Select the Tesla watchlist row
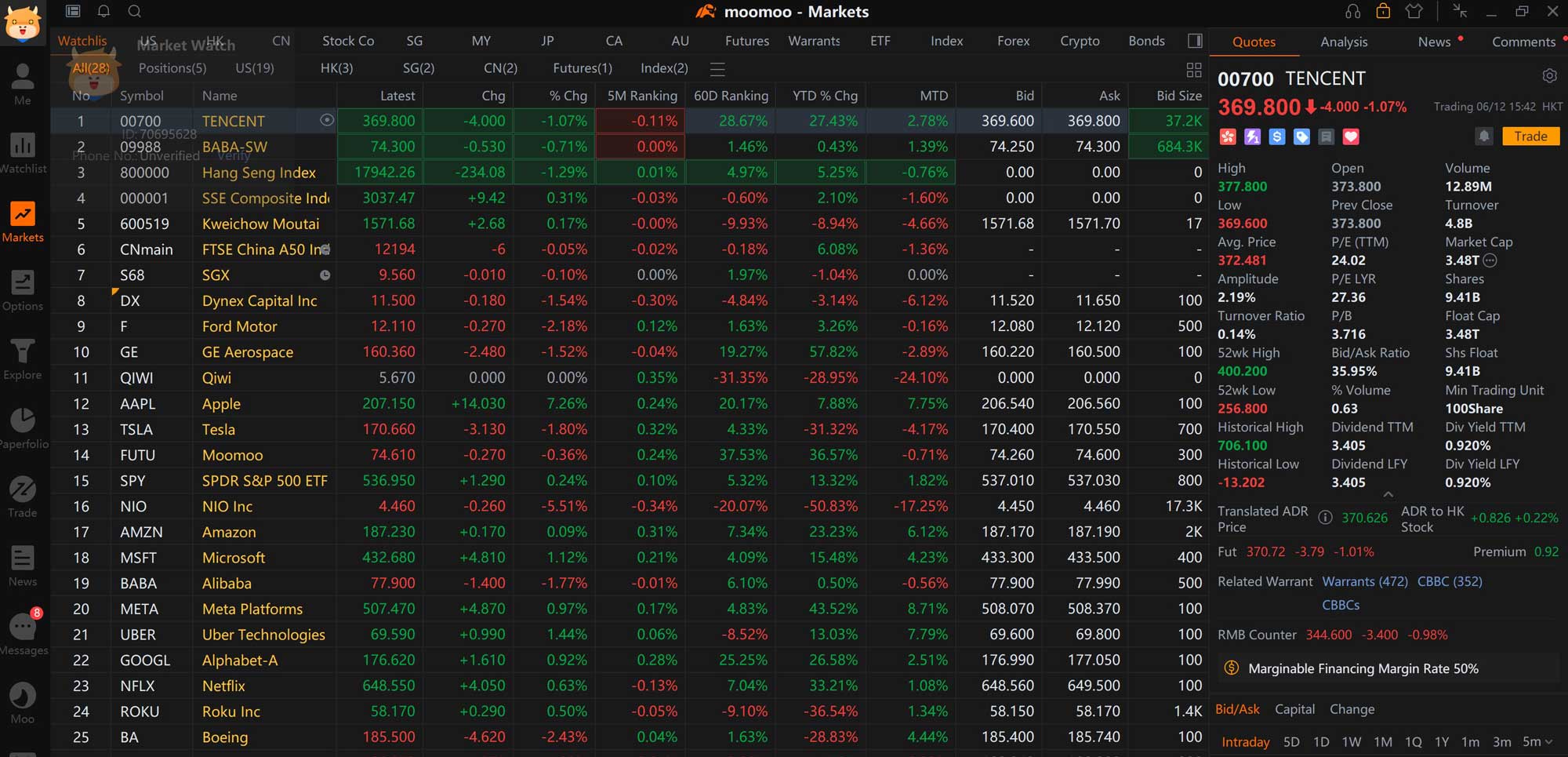This screenshot has height=757, width=1568. click(x=629, y=429)
